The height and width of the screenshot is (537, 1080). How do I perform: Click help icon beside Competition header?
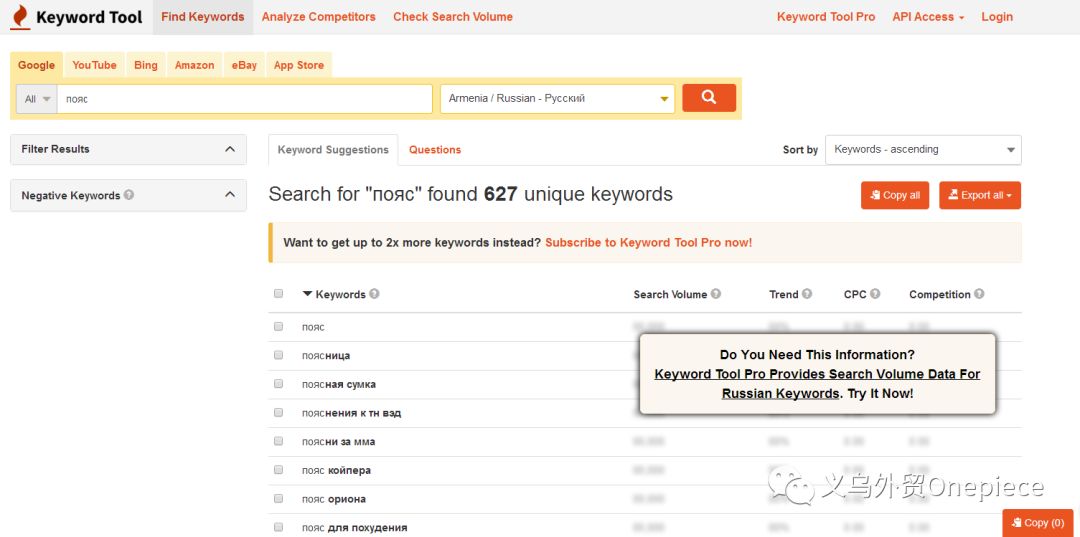click(979, 294)
